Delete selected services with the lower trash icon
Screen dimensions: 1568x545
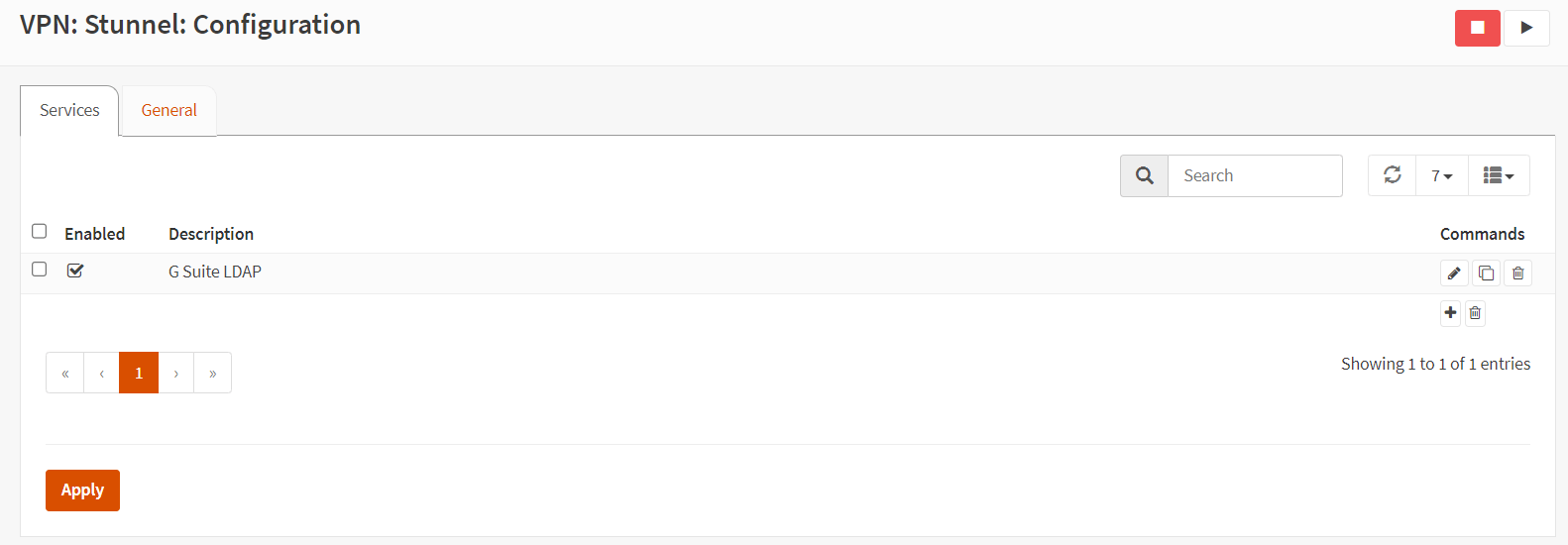coord(1475,313)
